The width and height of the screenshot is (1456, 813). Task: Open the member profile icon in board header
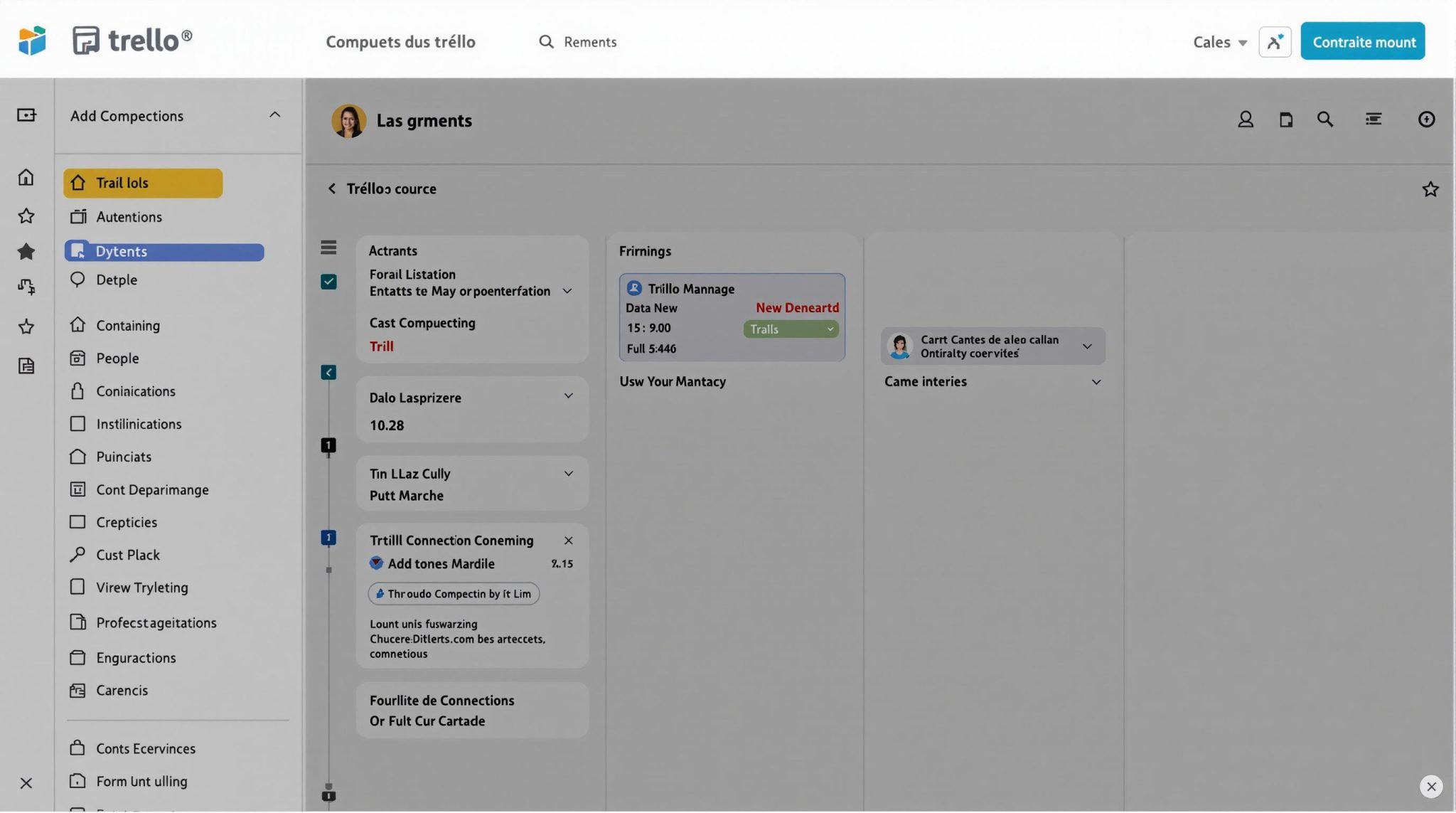click(1245, 119)
